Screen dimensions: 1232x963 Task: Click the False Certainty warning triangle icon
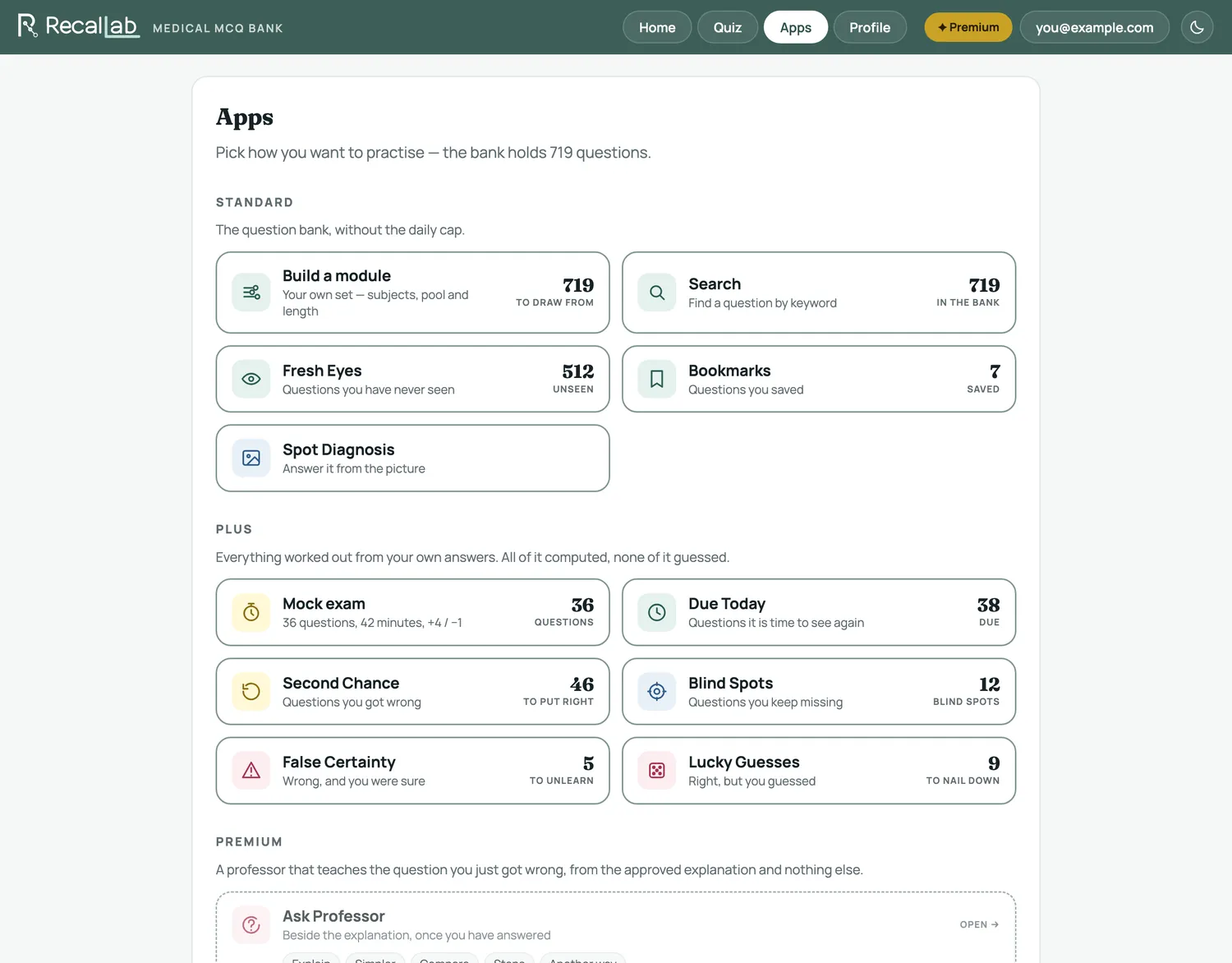point(251,770)
